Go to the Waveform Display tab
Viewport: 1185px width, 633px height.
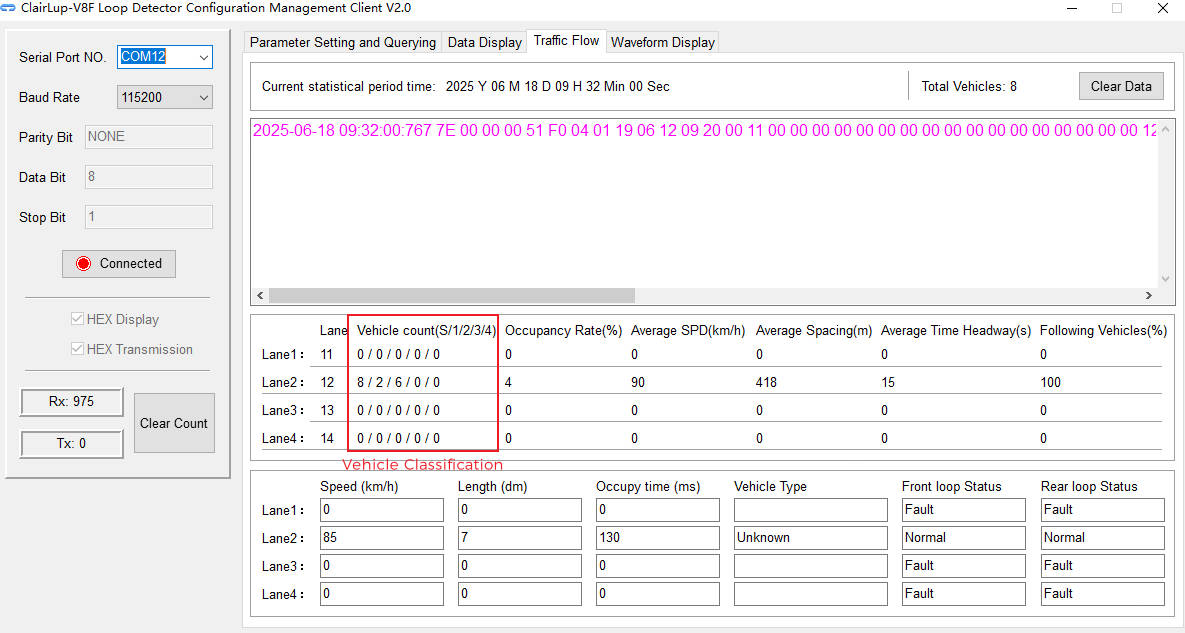pyautogui.click(x=663, y=42)
